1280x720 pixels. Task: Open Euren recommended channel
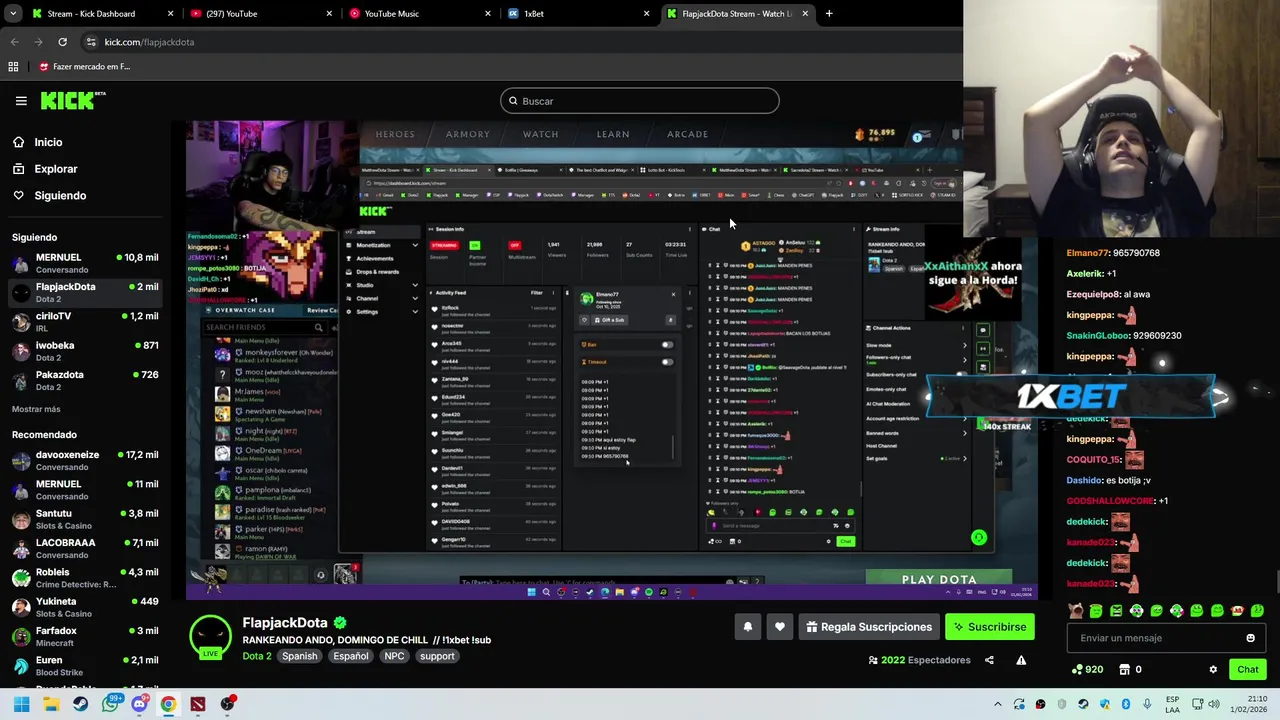click(85, 666)
